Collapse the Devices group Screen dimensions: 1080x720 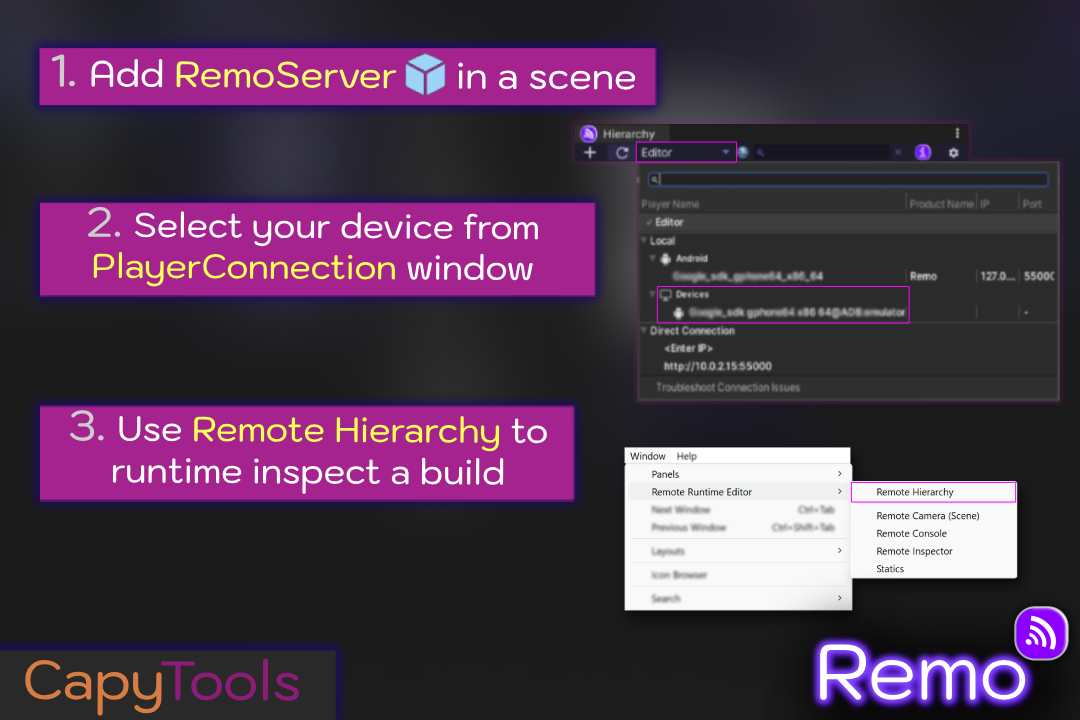(652, 294)
